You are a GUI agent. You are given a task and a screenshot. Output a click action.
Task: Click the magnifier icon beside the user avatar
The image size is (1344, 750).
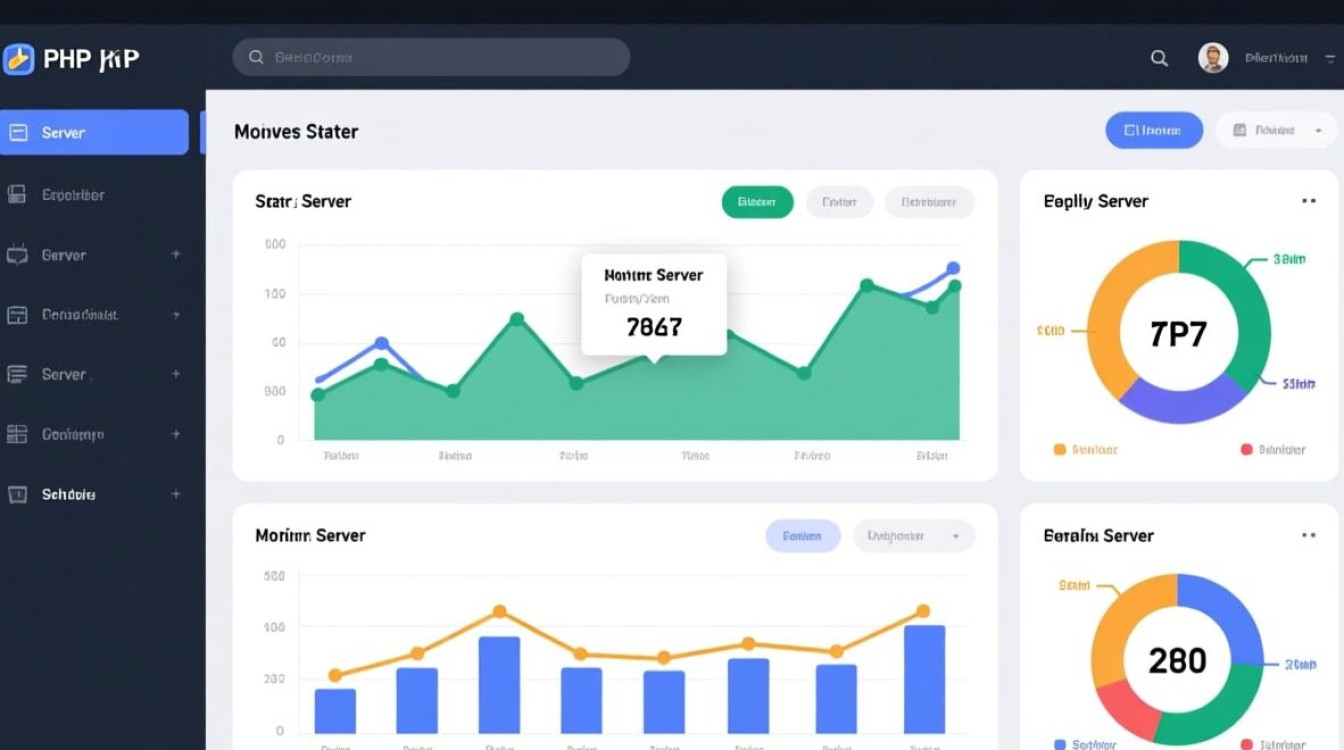click(1159, 59)
